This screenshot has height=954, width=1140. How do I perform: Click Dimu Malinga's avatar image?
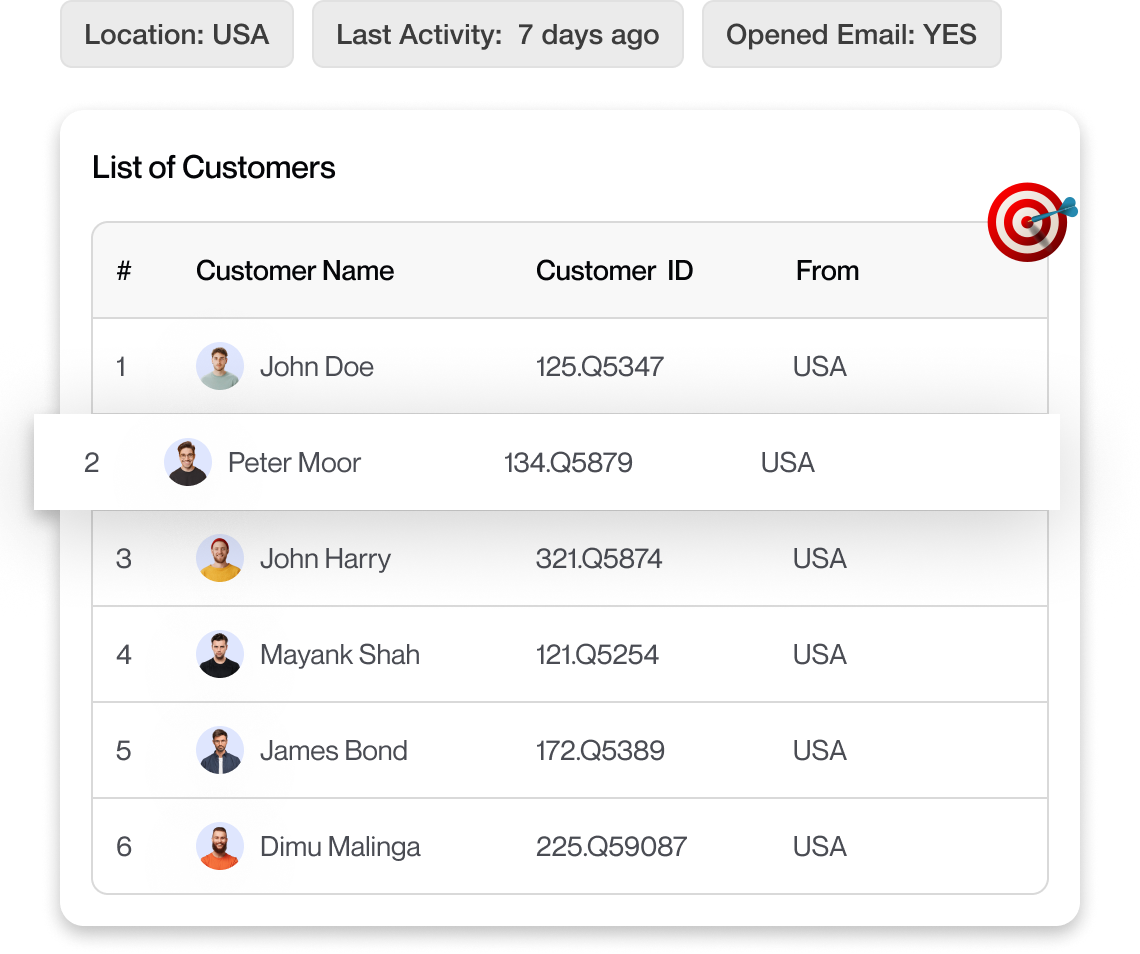click(x=219, y=846)
